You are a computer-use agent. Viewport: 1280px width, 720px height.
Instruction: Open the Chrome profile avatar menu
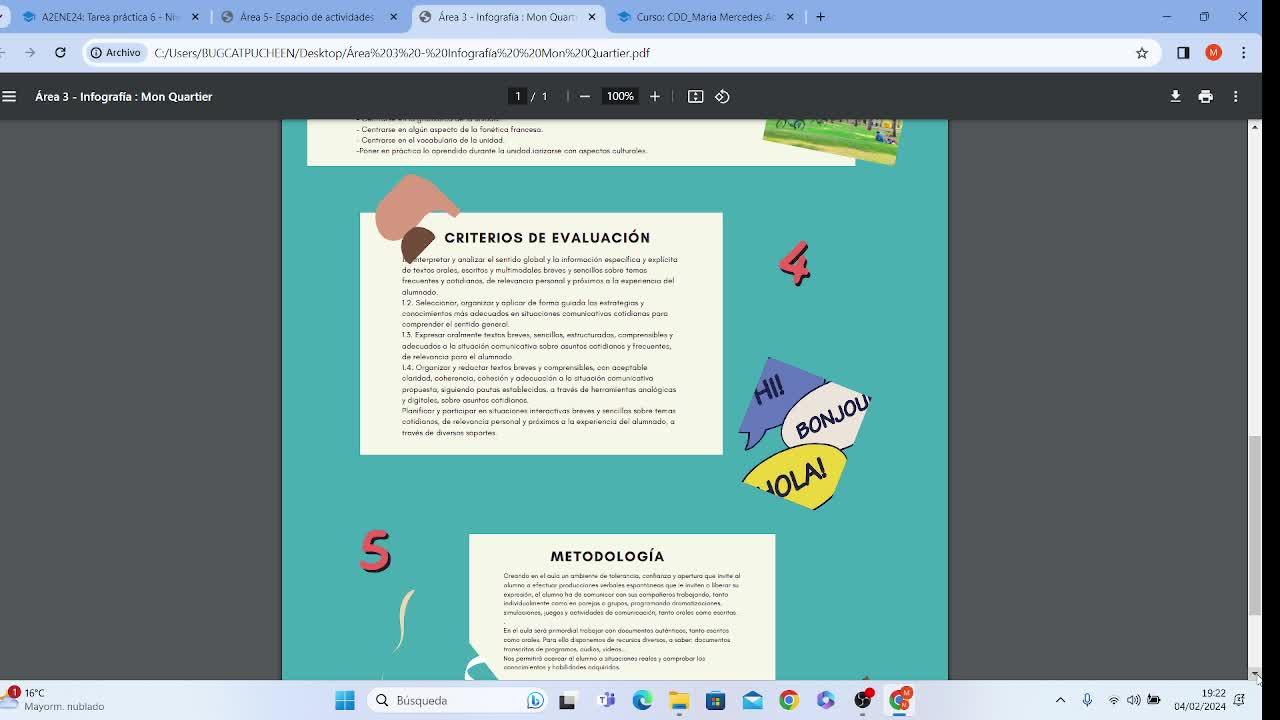click(1213, 53)
